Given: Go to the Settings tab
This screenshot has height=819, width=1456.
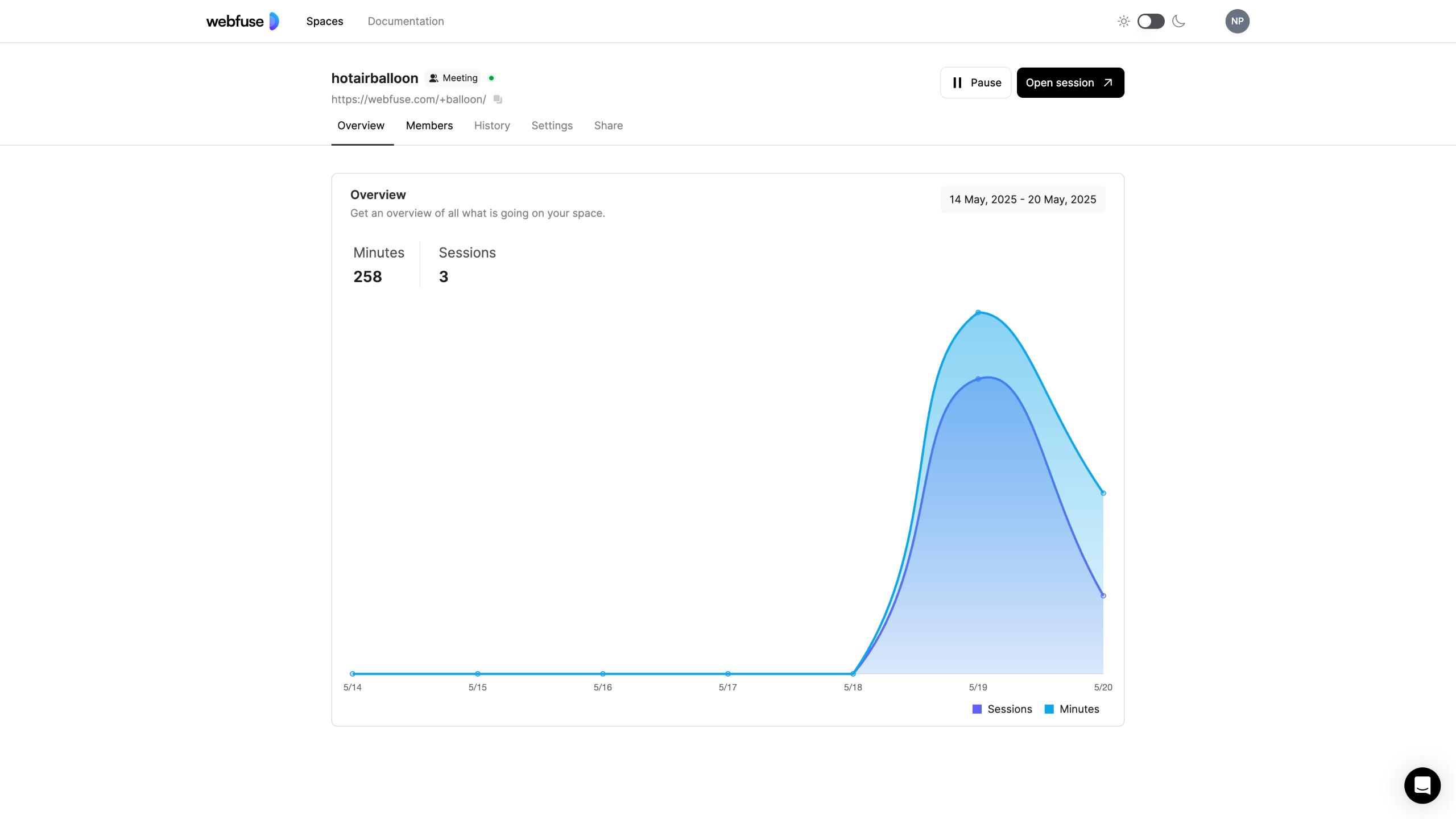Looking at the screenshot, I should (552, 125).
